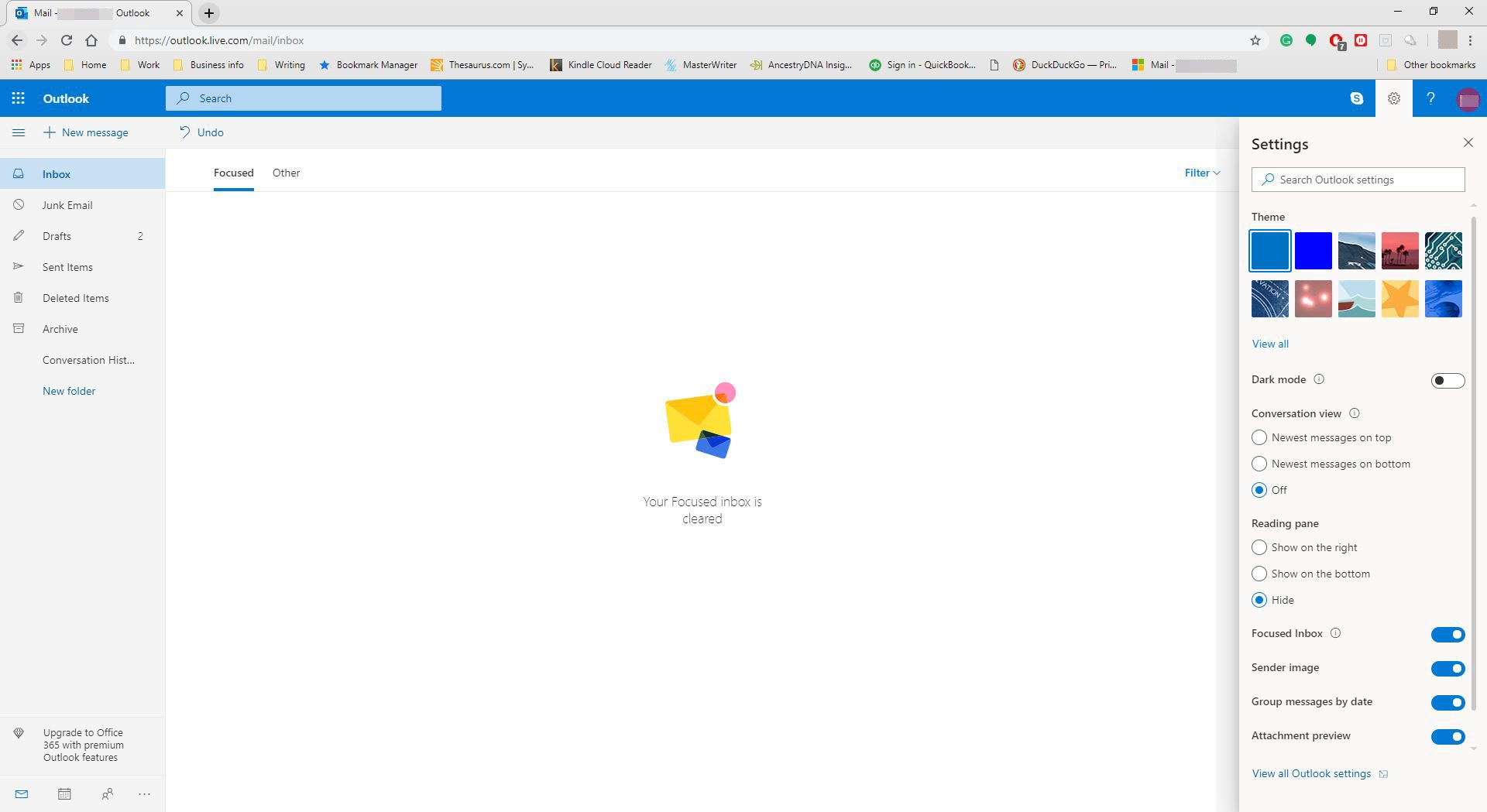This screenshot has width=1487, height=812.
Task: Open Other bookmarks folder
Action: [x=1430, y=65]
